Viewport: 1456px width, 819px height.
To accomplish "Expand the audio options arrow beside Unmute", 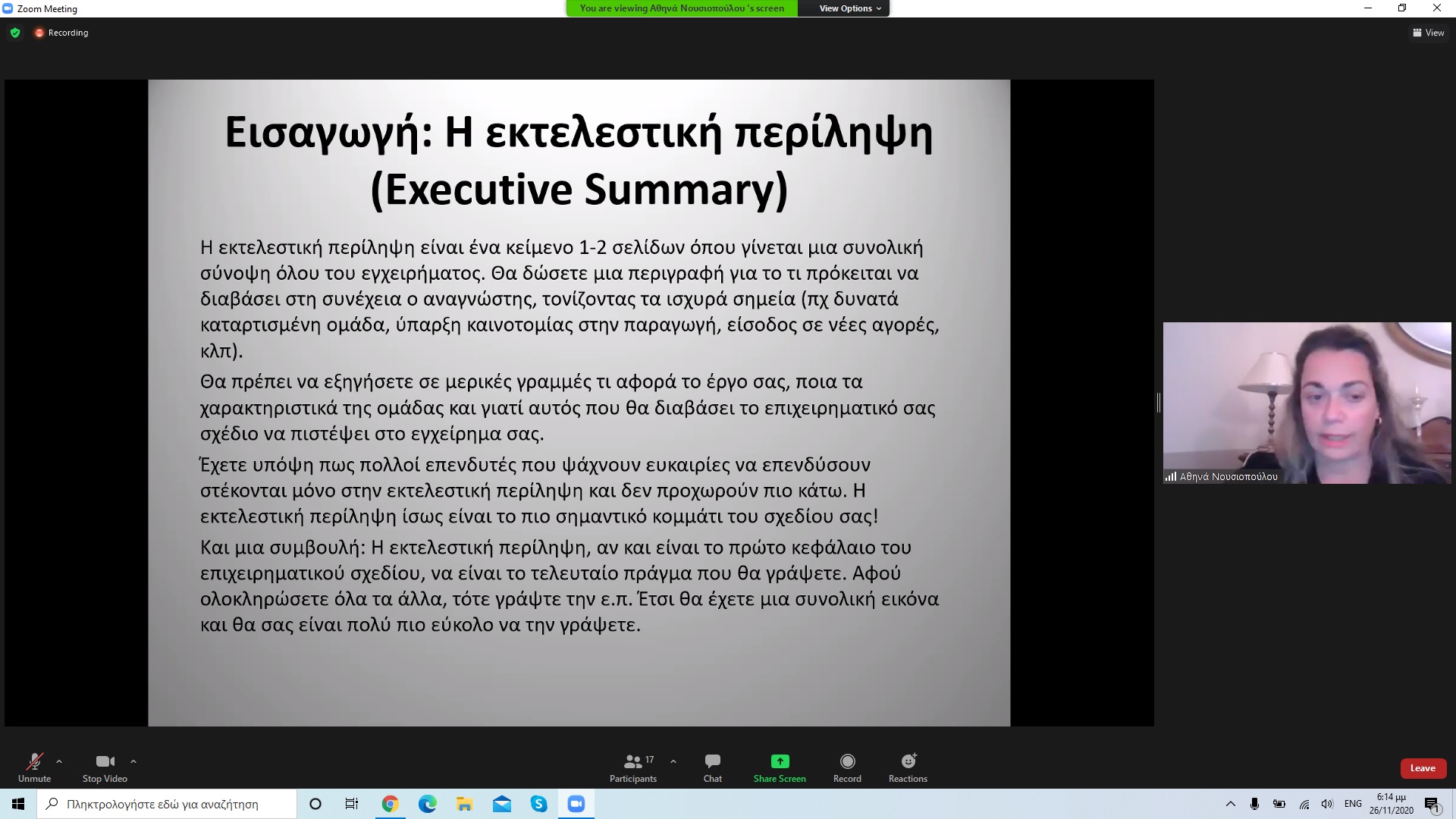I will point(59,761).
